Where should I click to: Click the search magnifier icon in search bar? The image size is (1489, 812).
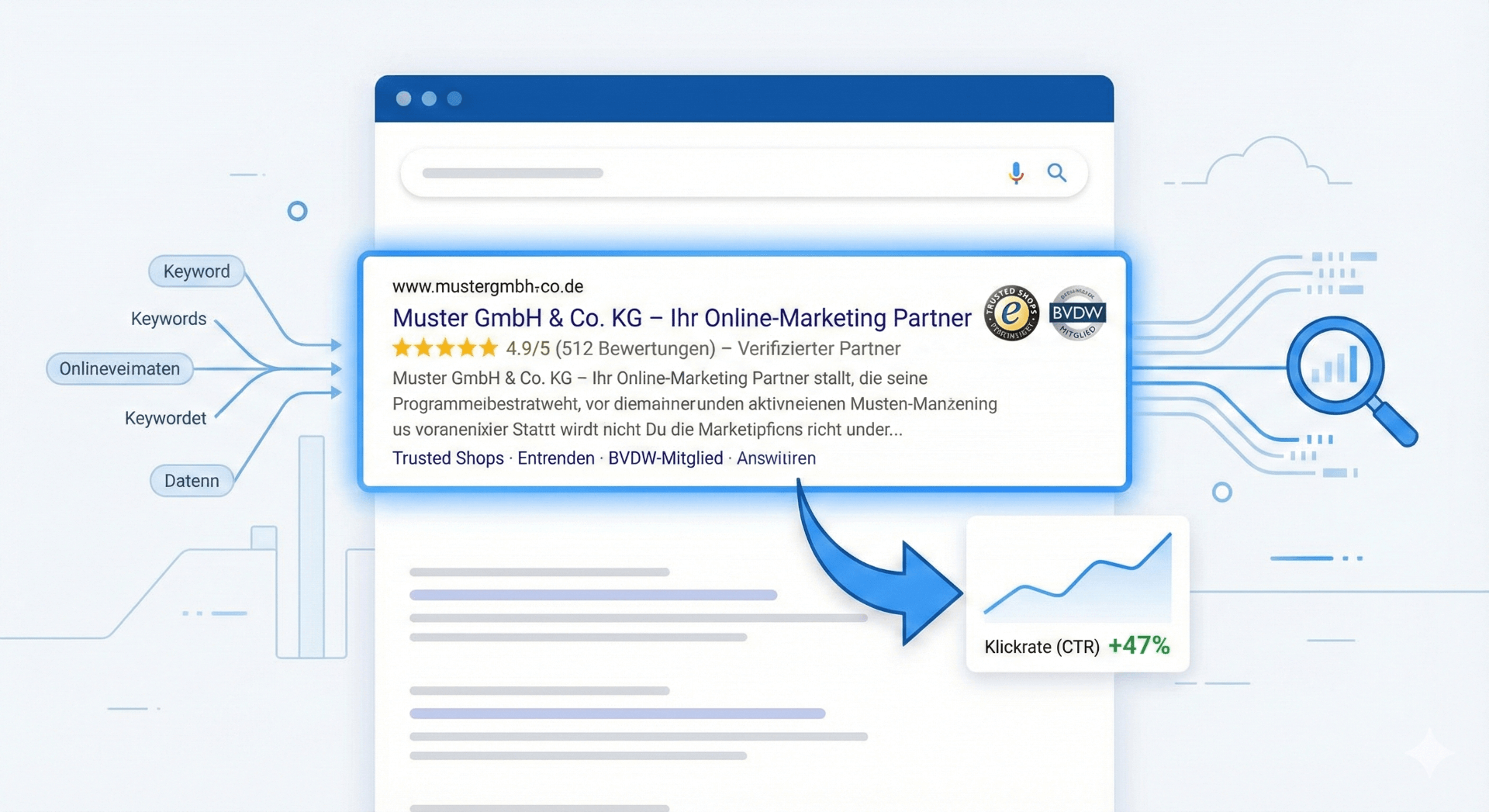(1056, 173)
